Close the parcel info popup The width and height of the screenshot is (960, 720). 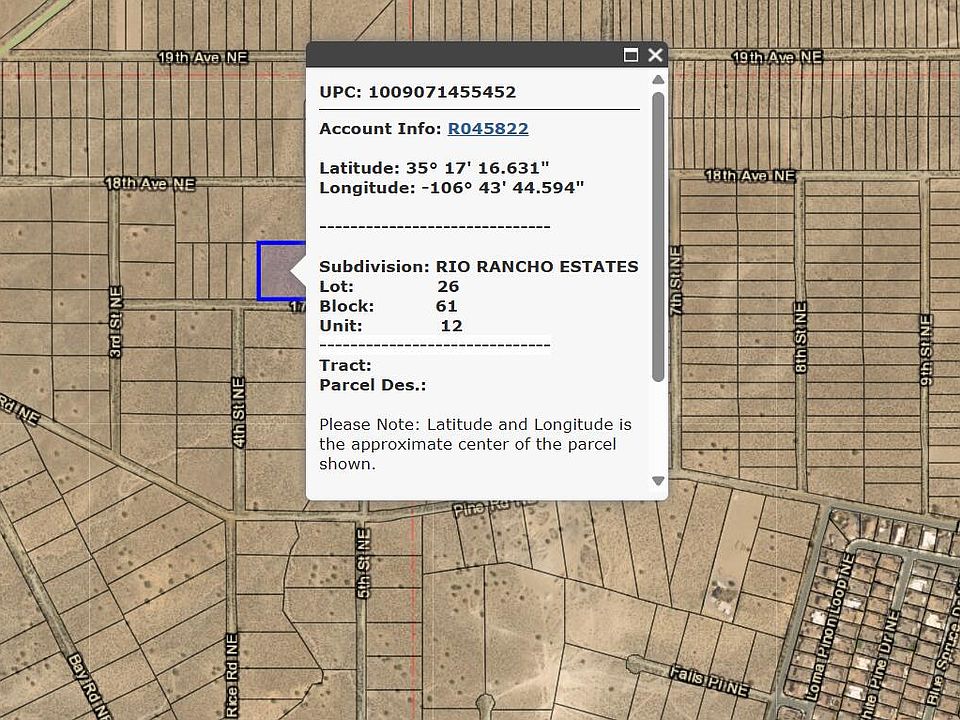(x=655, y=55)
